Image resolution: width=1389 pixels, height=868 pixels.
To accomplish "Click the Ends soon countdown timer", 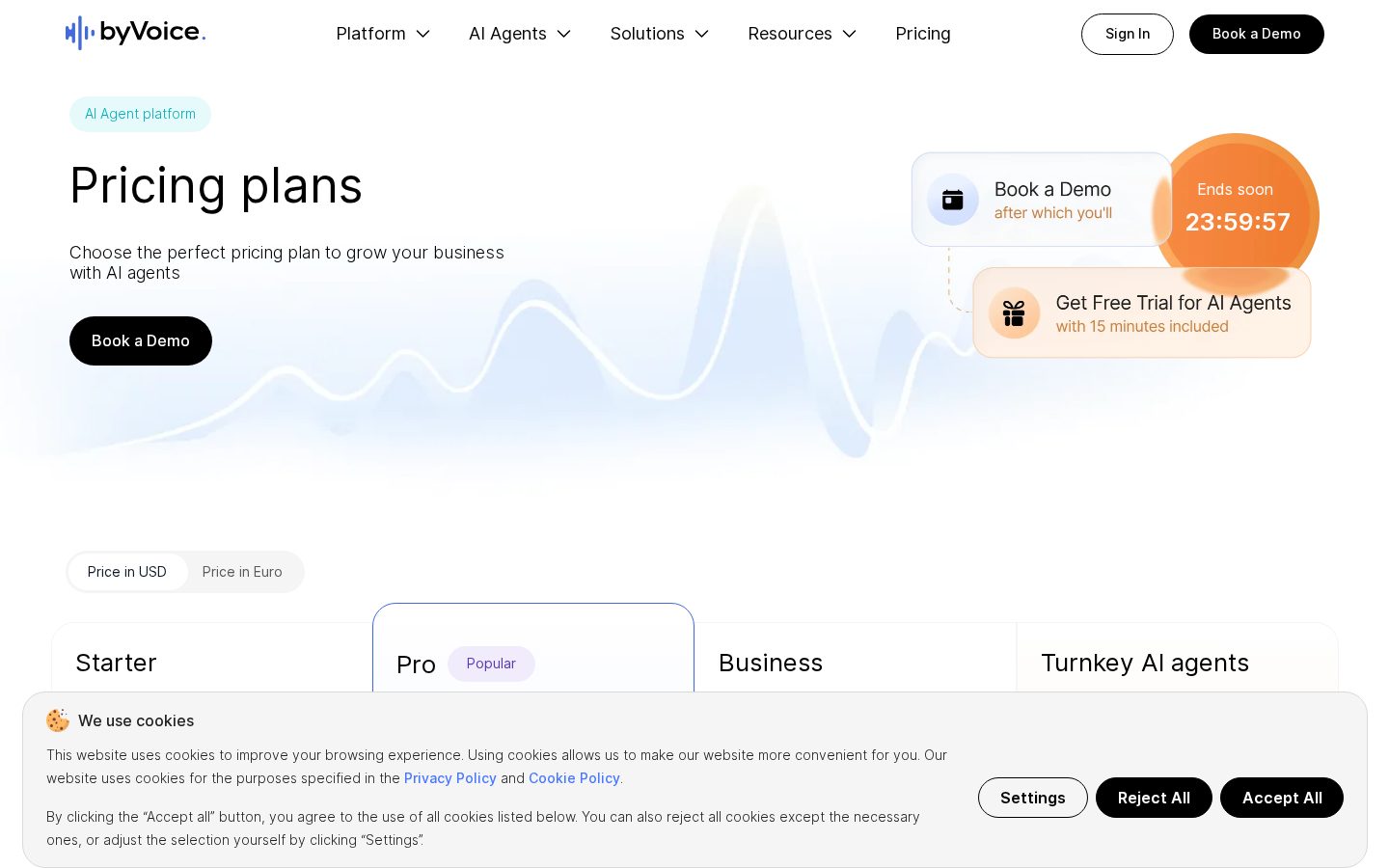I will (1238, 208).
